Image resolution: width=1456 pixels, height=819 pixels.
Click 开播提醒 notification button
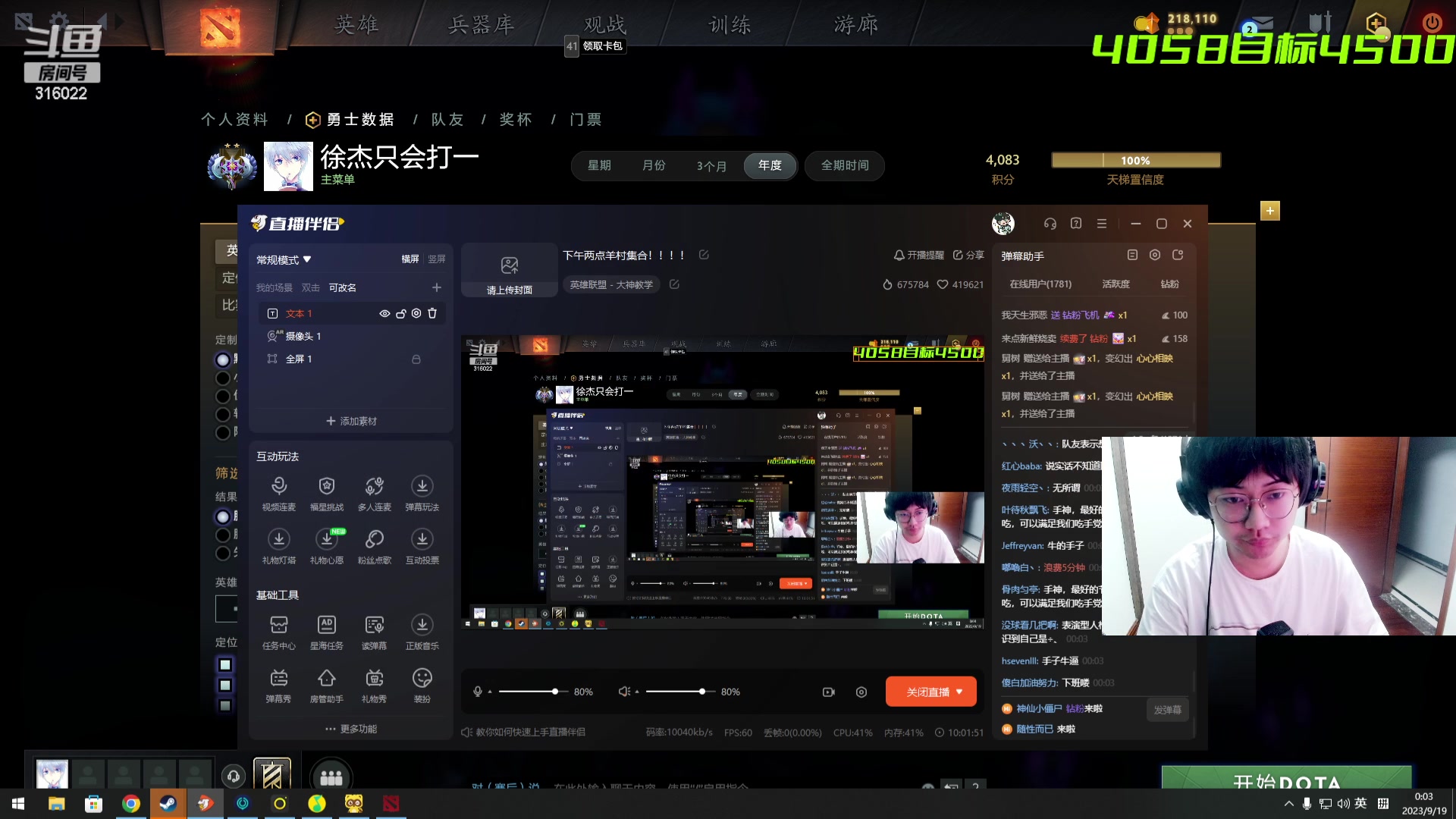click(x=918, y=255)
